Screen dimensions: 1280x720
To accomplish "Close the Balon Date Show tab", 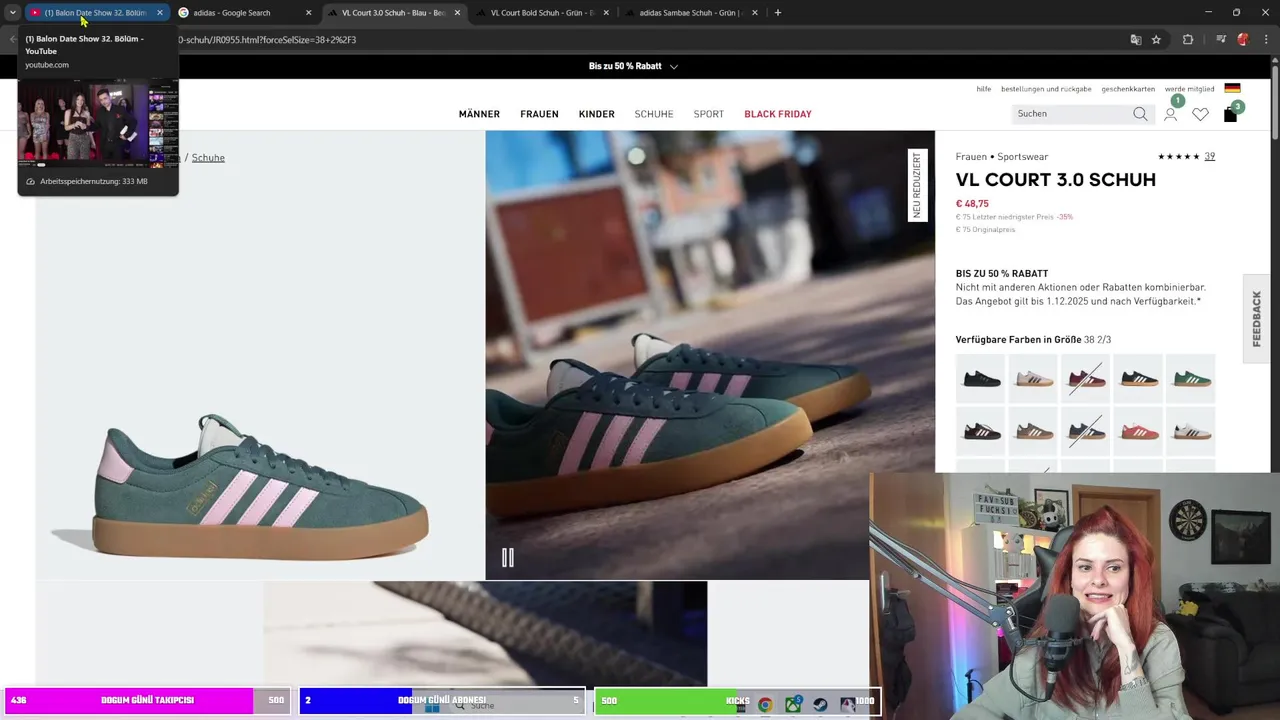I will [159, 13].
